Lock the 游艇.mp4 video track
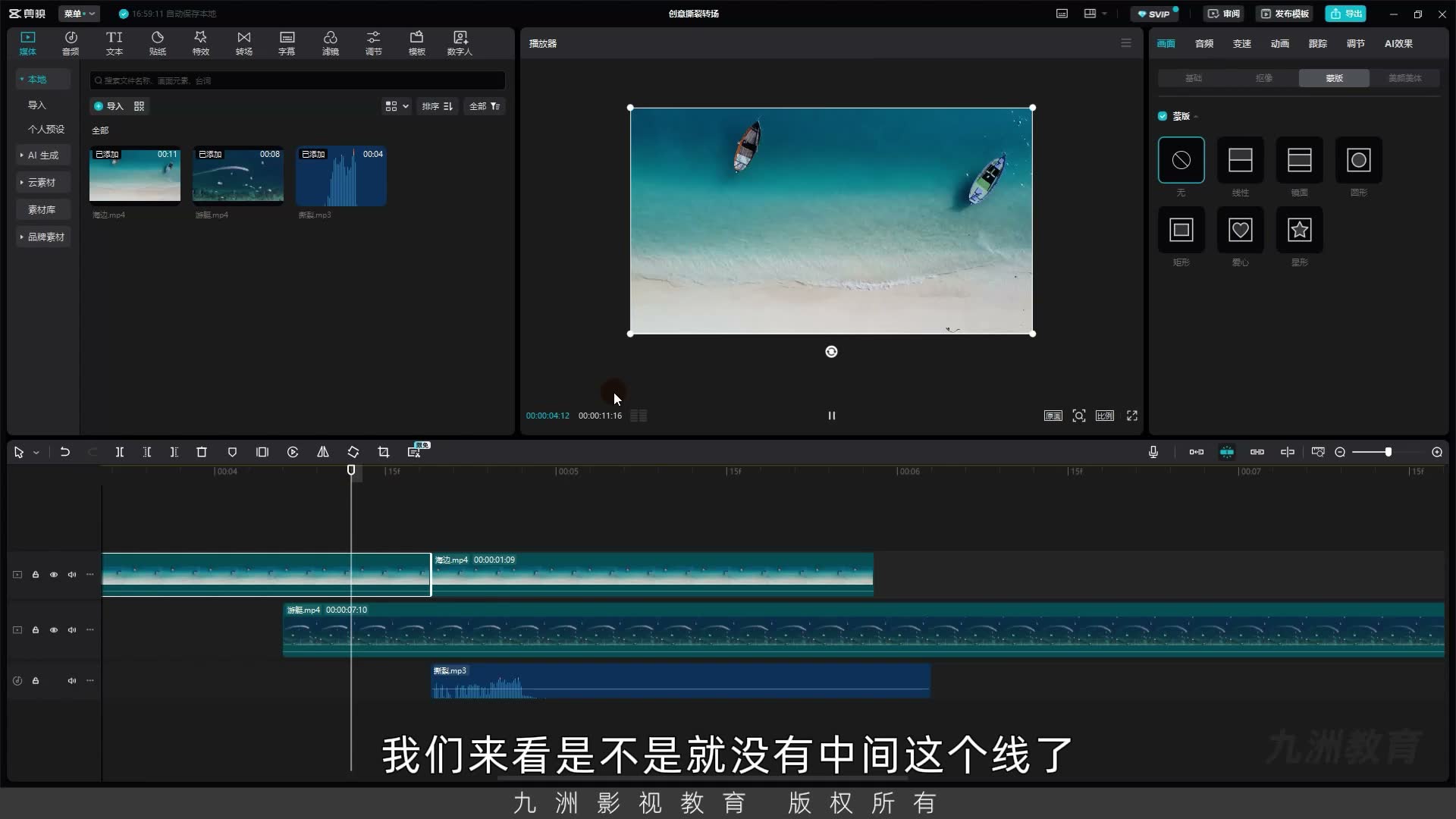The width and height of the screenshot is (1456, 819). tap(36, 630)
